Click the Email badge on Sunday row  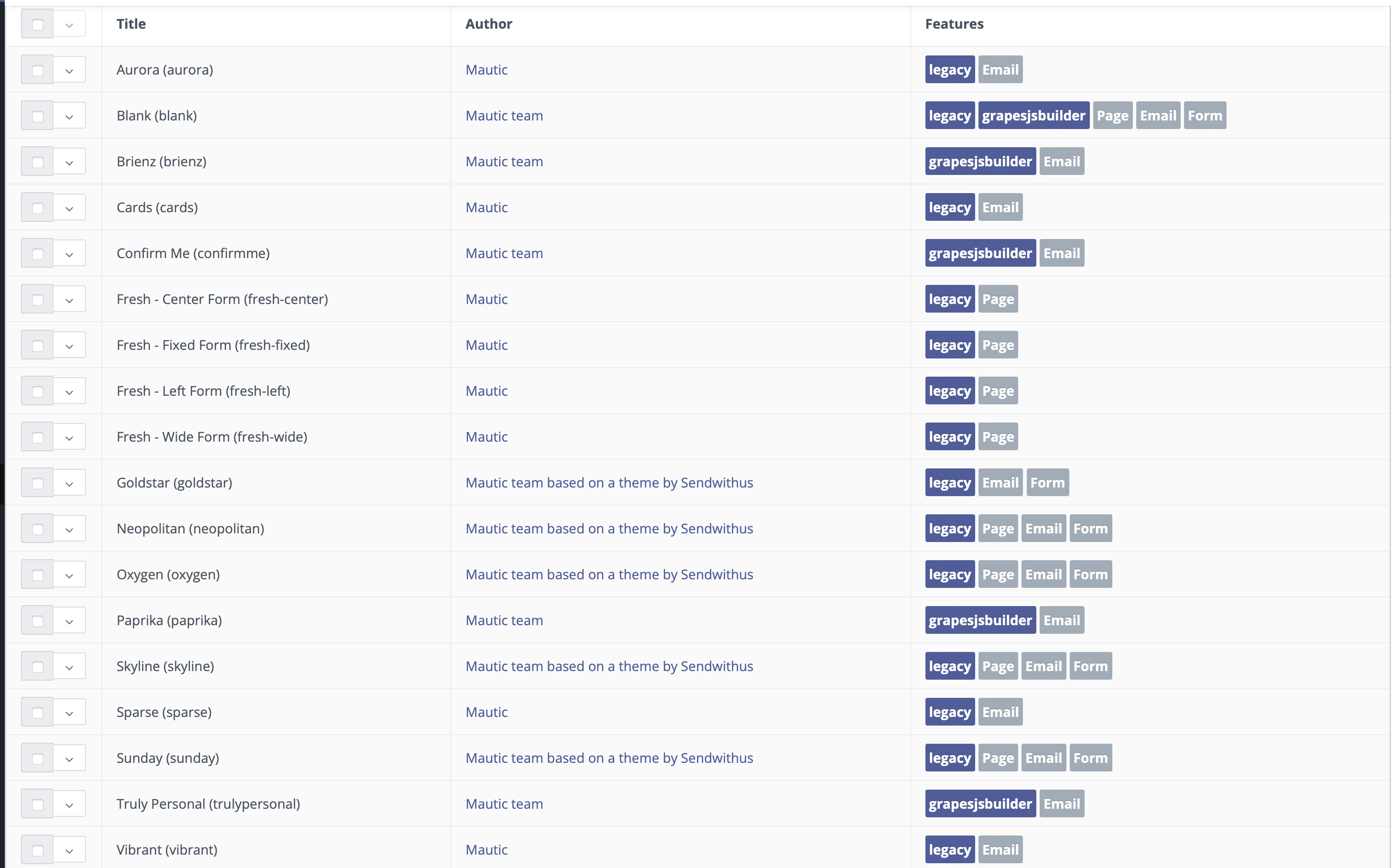1043,758
